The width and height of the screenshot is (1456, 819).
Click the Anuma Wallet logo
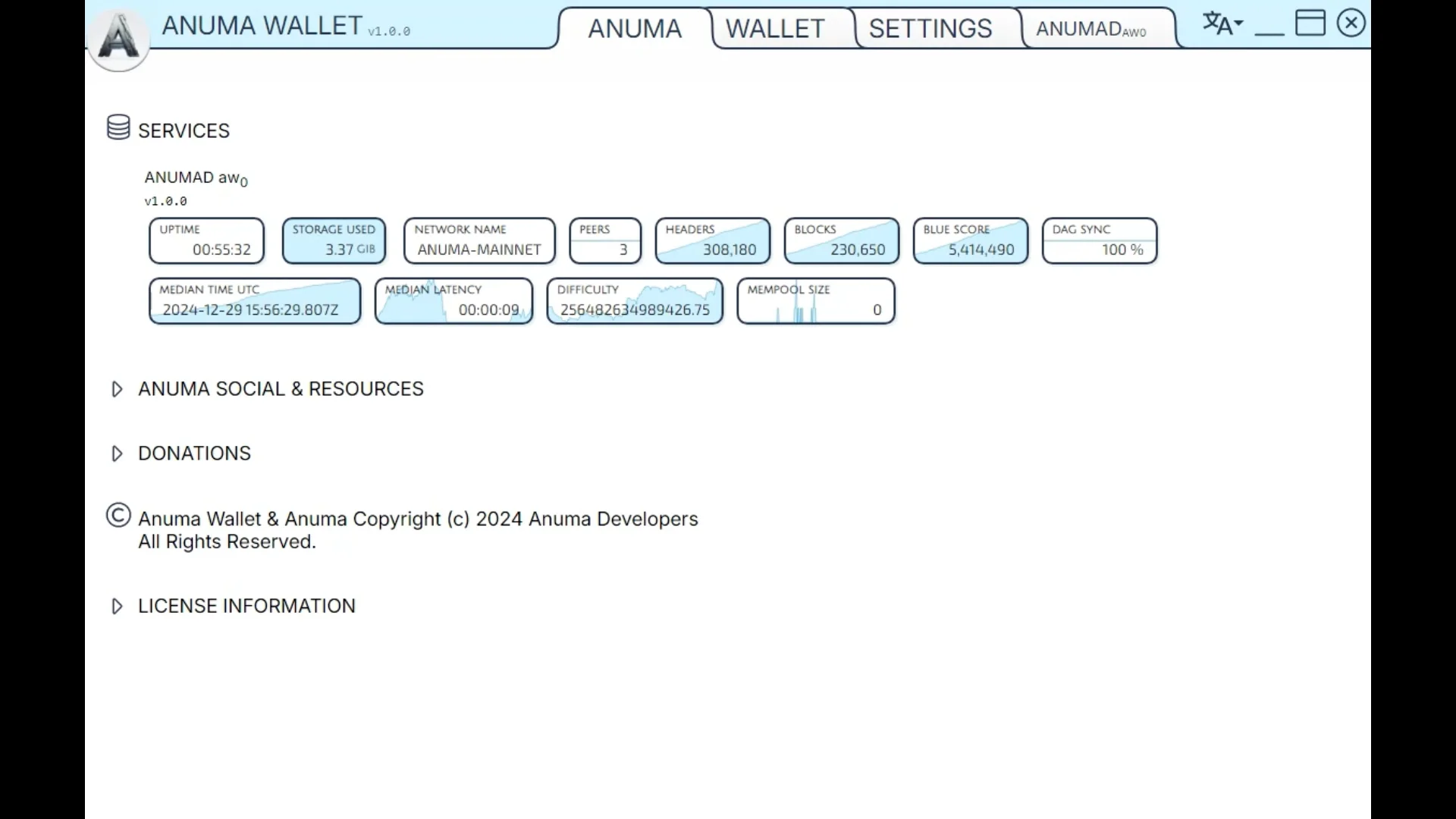[118, 38]
